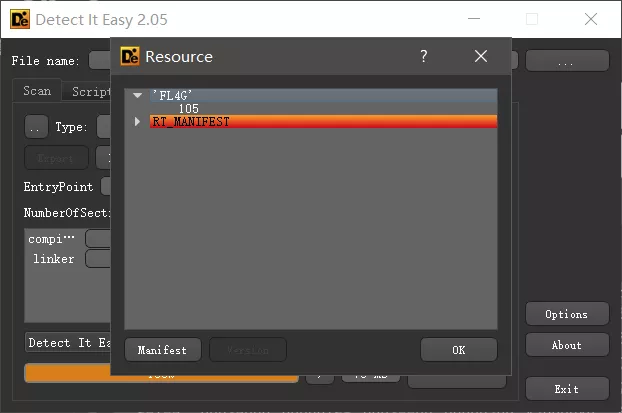Viewport: 622px width, 413px height.
Task: Select the RT_MANIFEST resource row
Action: click(323, 121)
